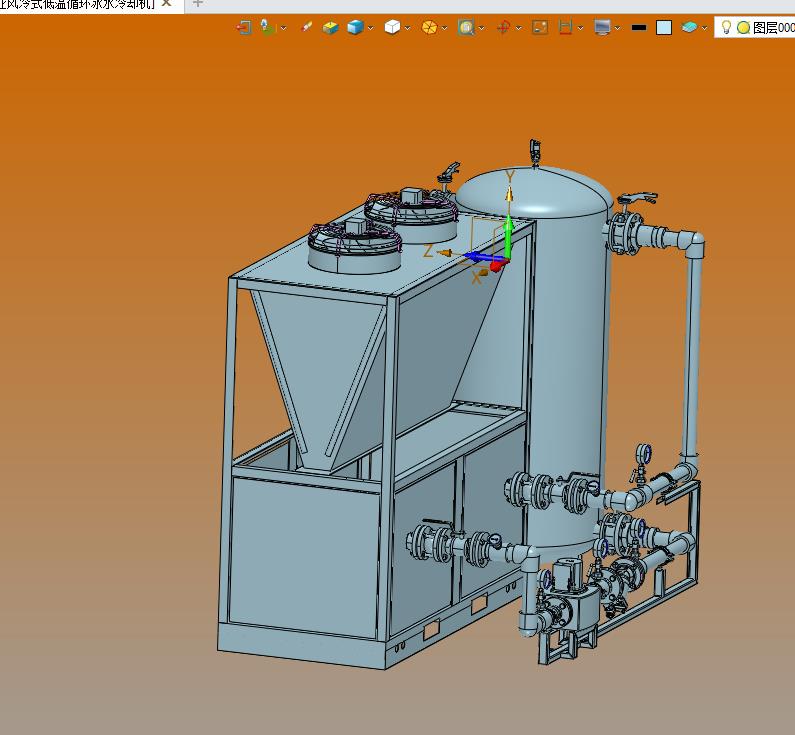This screenshot has height=735, width=795.
Task: Open dropdown beside the orange sphere icon
Action: point(445,28)
